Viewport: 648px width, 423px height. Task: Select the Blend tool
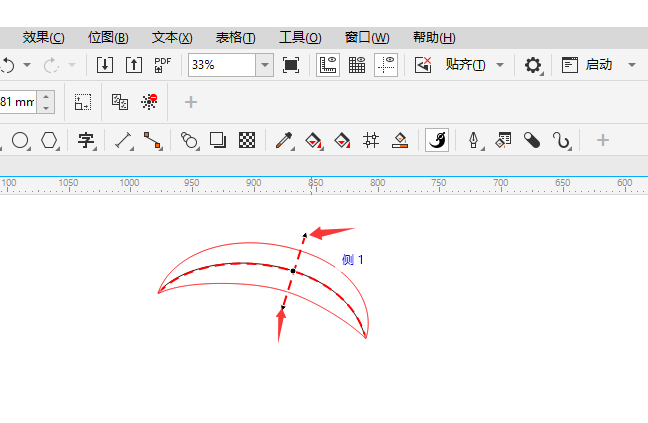pyautogui.click(x=189, y=140)
